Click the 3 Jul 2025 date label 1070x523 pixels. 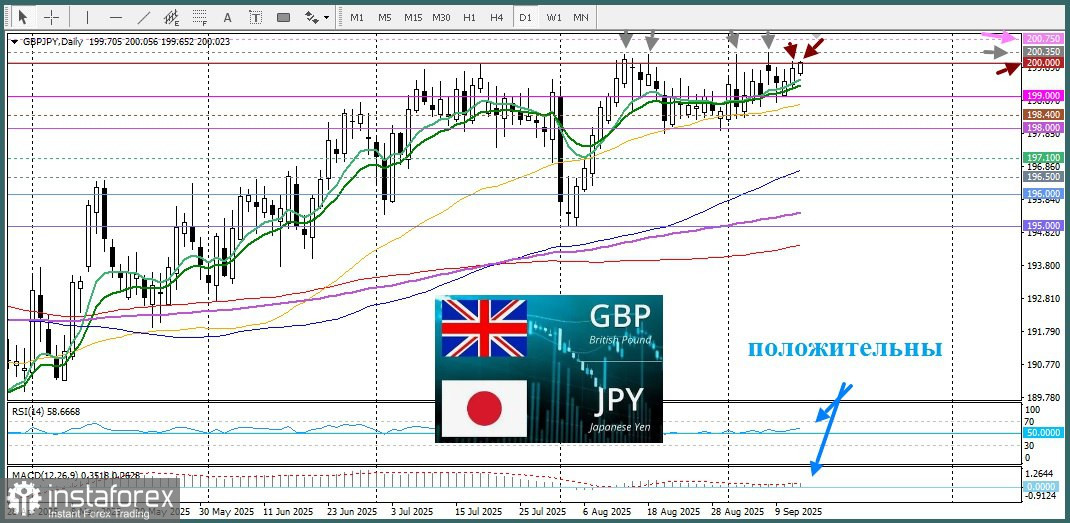click(x=414, y=511)
